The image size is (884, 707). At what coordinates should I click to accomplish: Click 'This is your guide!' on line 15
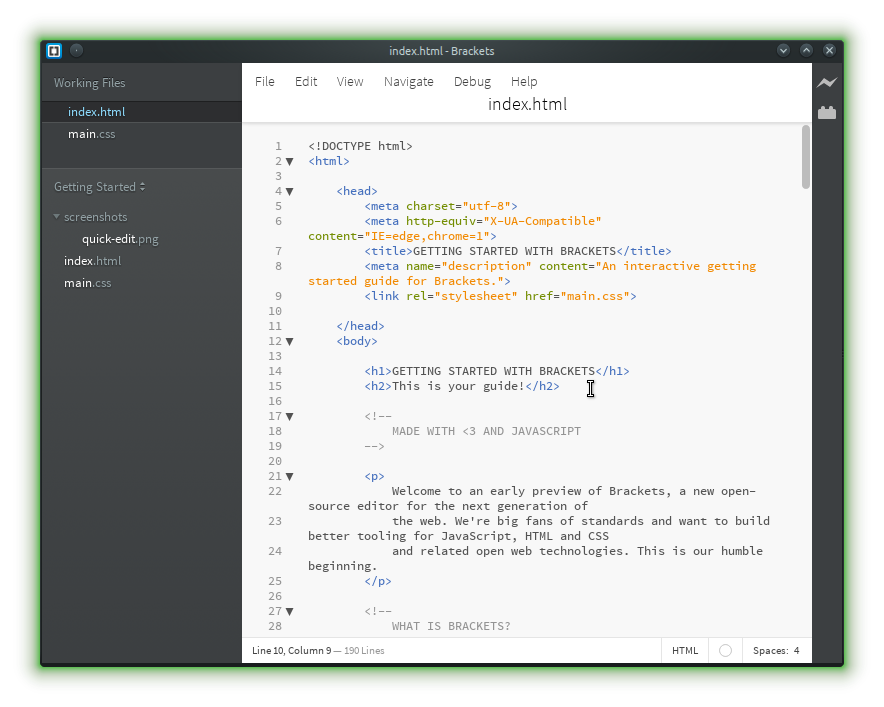pyautogui.click(x=458, y=387)
